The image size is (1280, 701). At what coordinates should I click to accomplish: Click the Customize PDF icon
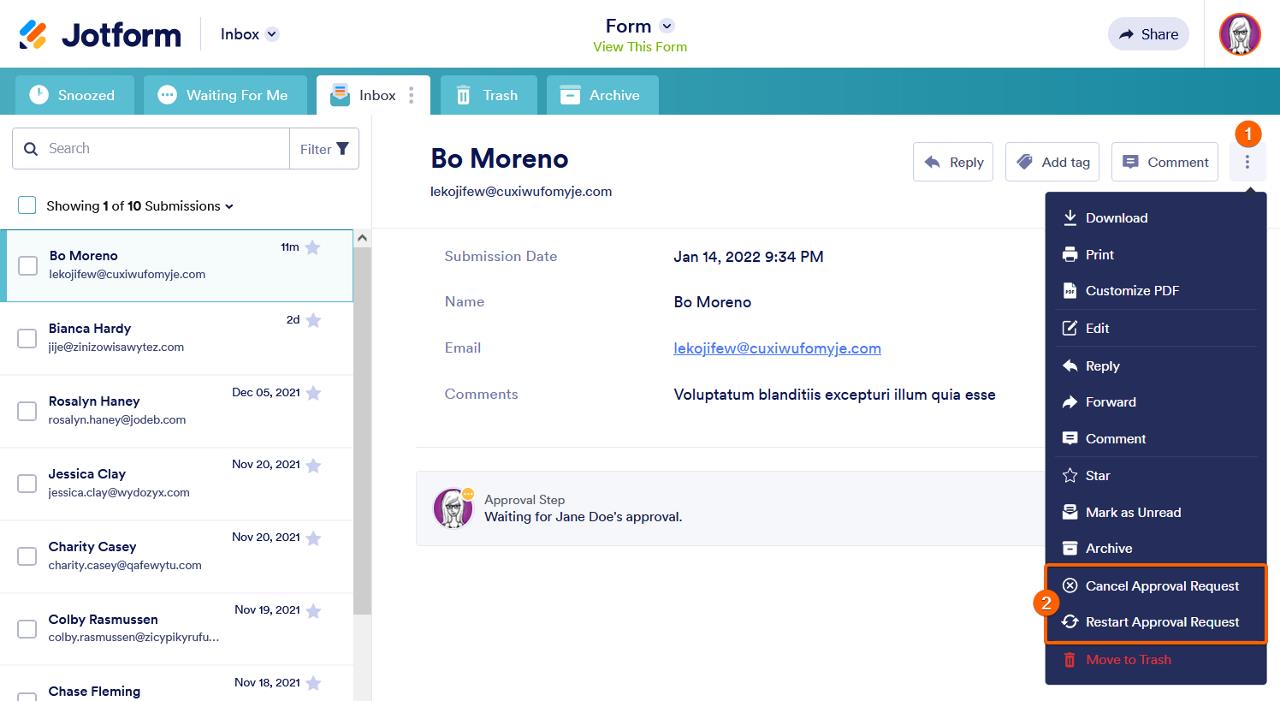tap(1070, 291)
